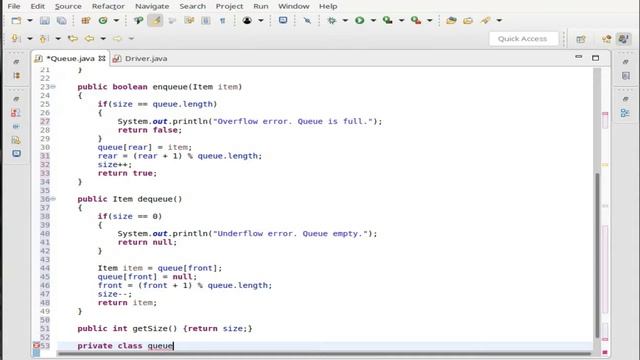The image size is (640, 360).
Task: Click the text 'getSize()' on line 51
Action: click(155, 329)
